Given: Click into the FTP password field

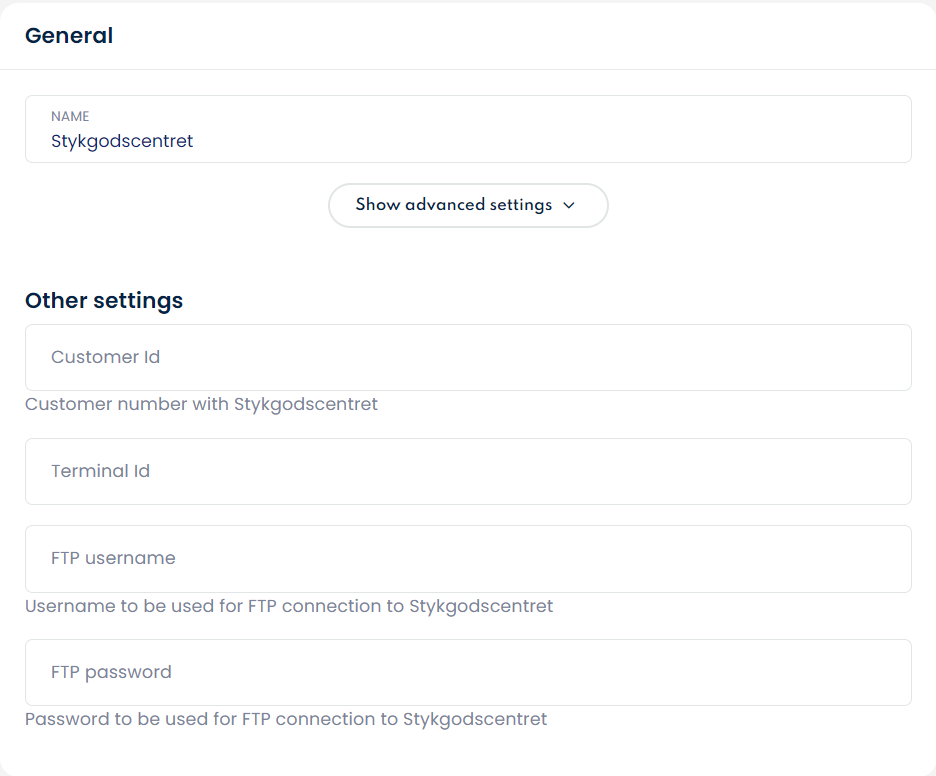Looking at the screenshot, I should pyautogui.click(x=468, y=672).
